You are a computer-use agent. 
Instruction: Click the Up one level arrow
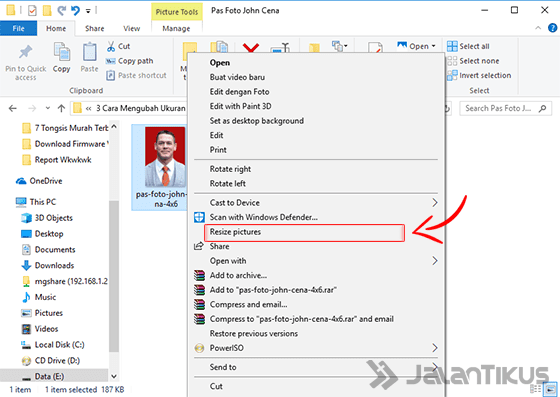pos(61,108)
